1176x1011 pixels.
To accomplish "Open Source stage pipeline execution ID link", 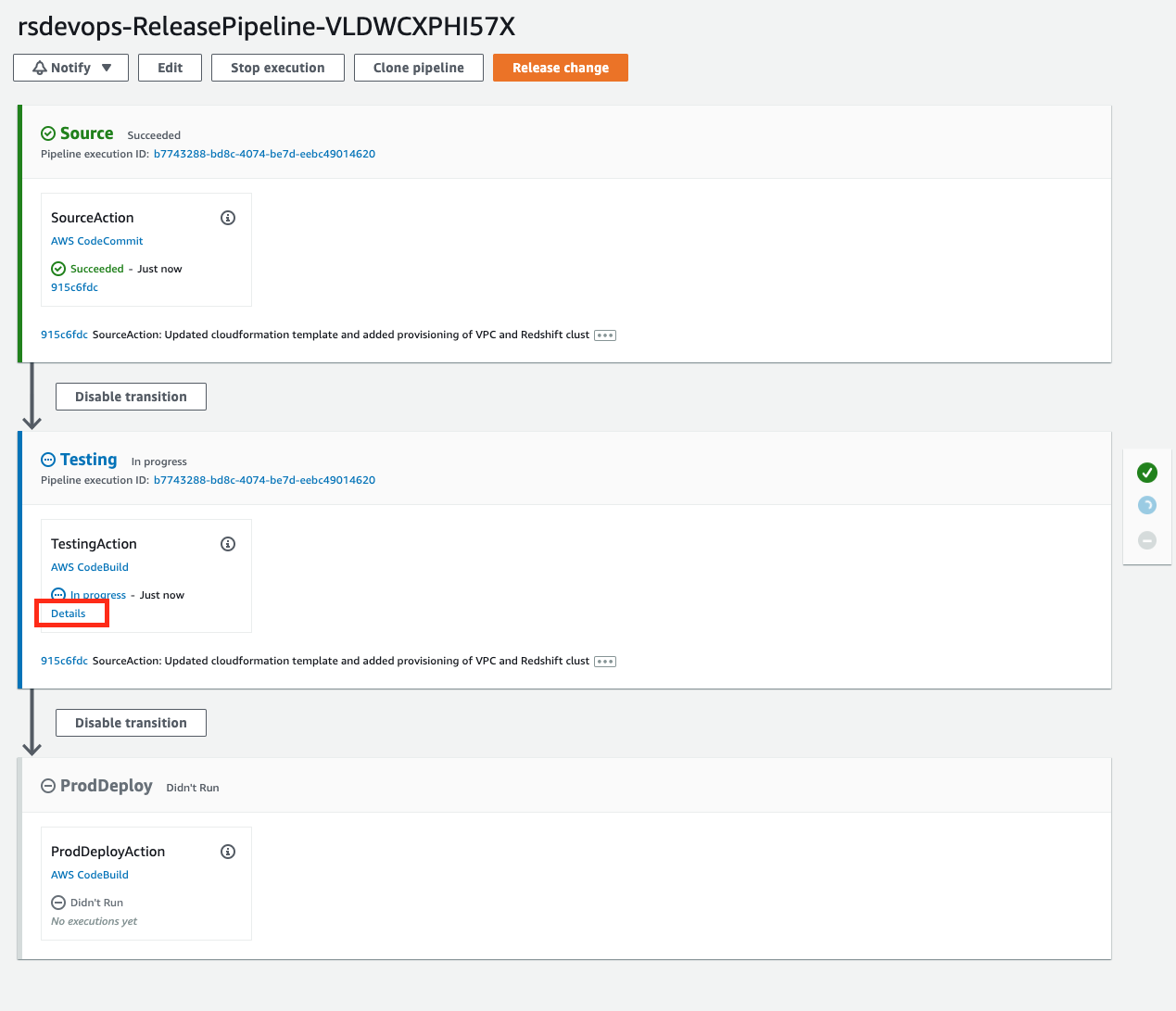I will tap(264, 154).
